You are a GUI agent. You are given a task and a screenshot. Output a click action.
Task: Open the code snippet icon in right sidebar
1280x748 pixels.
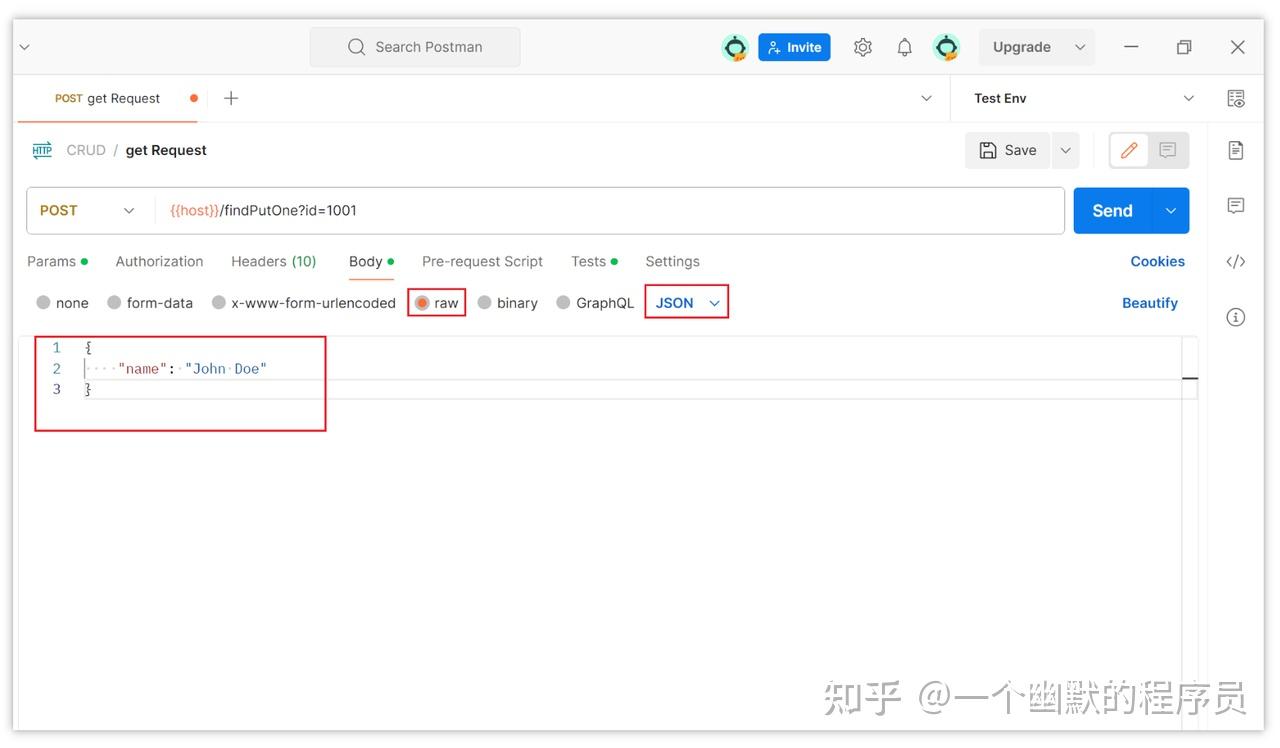tap(1236, 261)
